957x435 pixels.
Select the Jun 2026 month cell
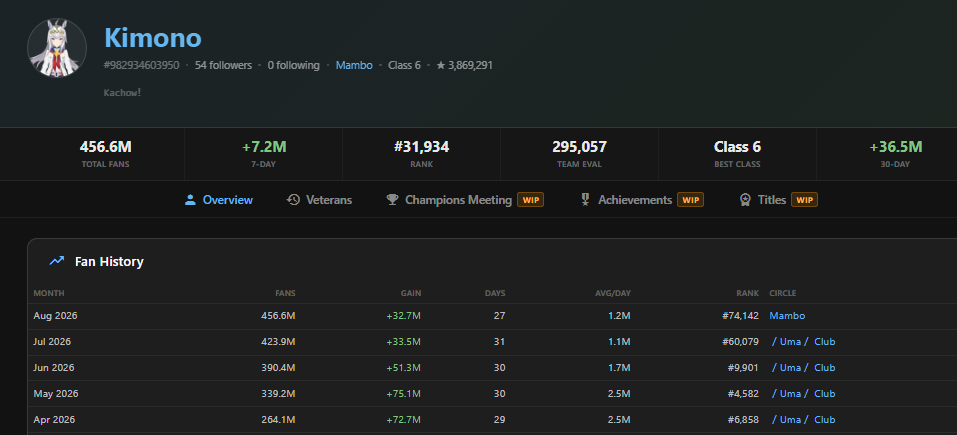coord(54,367)
